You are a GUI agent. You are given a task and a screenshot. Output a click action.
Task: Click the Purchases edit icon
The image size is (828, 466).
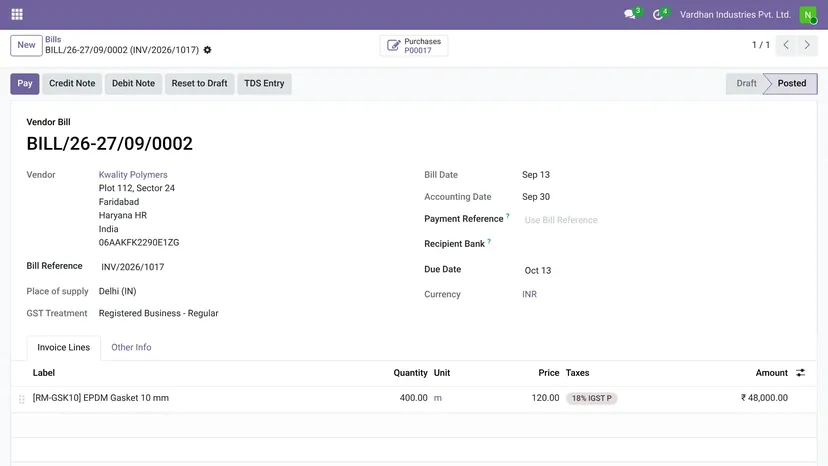[393, 45]
